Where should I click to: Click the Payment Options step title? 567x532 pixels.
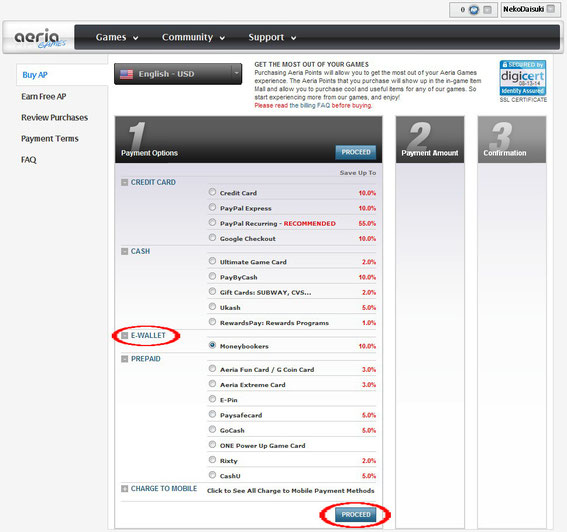(x=149, y=153)
